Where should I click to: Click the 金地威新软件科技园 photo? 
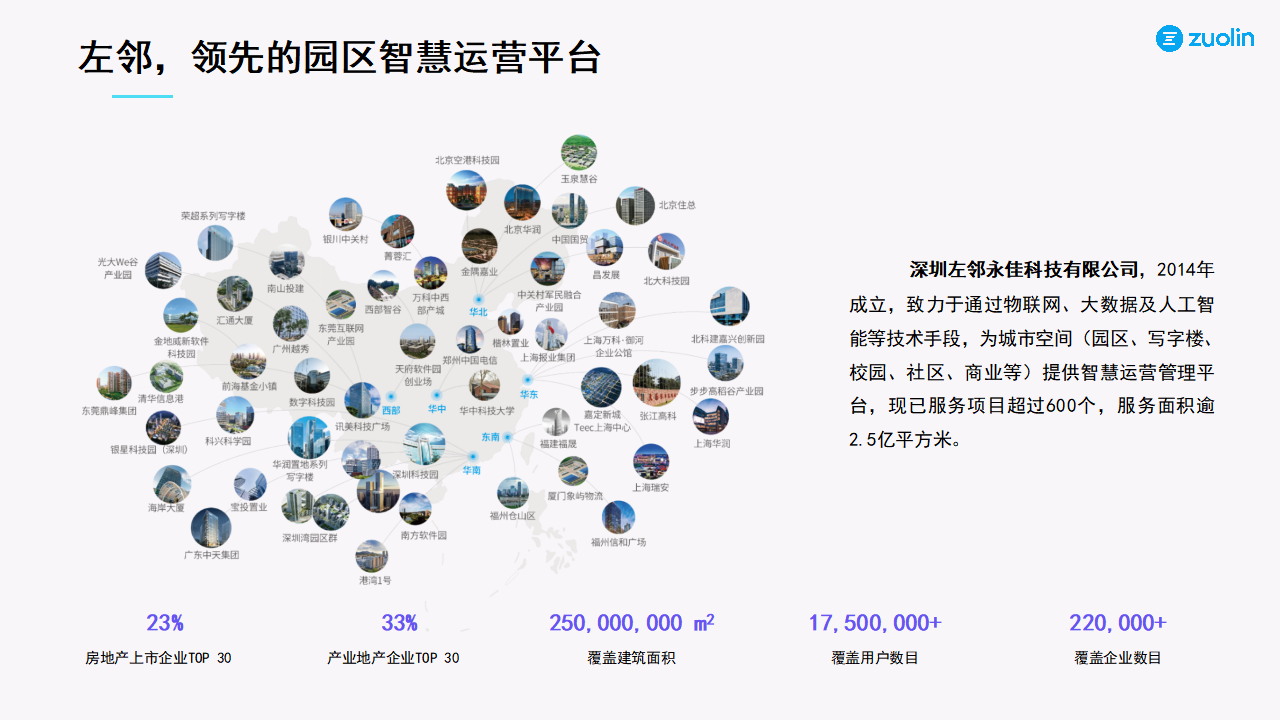pyautogui.click(x=181, y=316)
